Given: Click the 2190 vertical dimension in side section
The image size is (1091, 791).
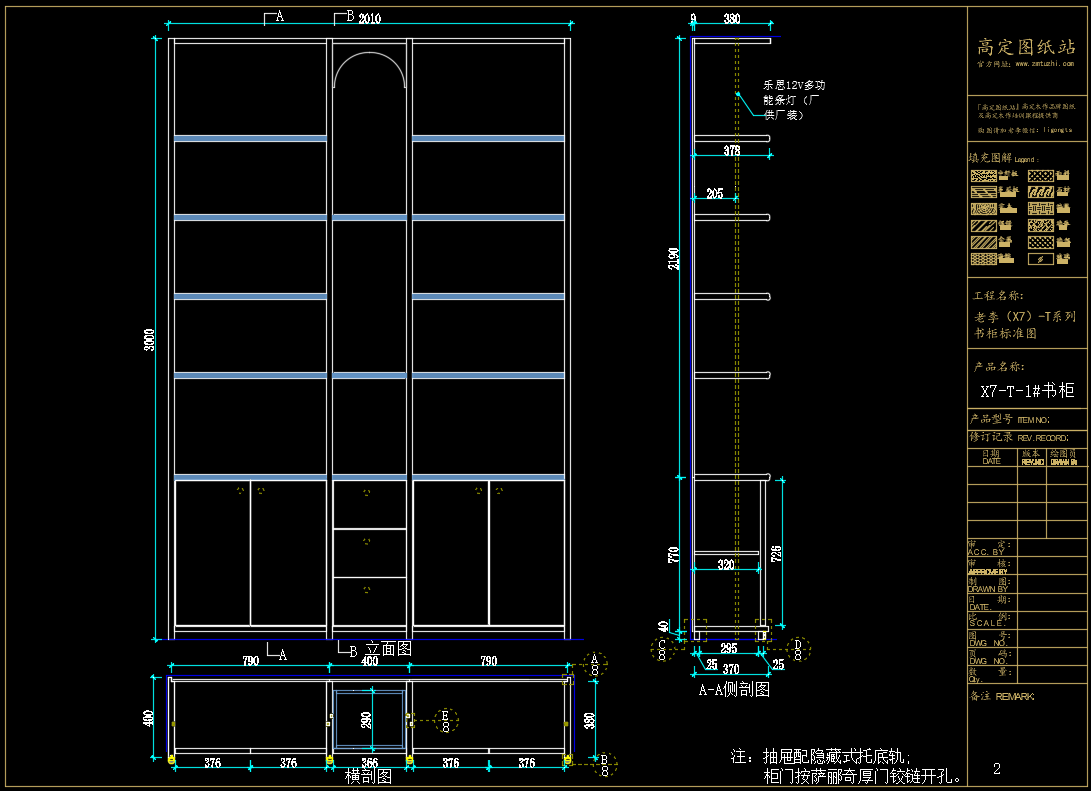Looking at the screenshot, I should 675,259.
